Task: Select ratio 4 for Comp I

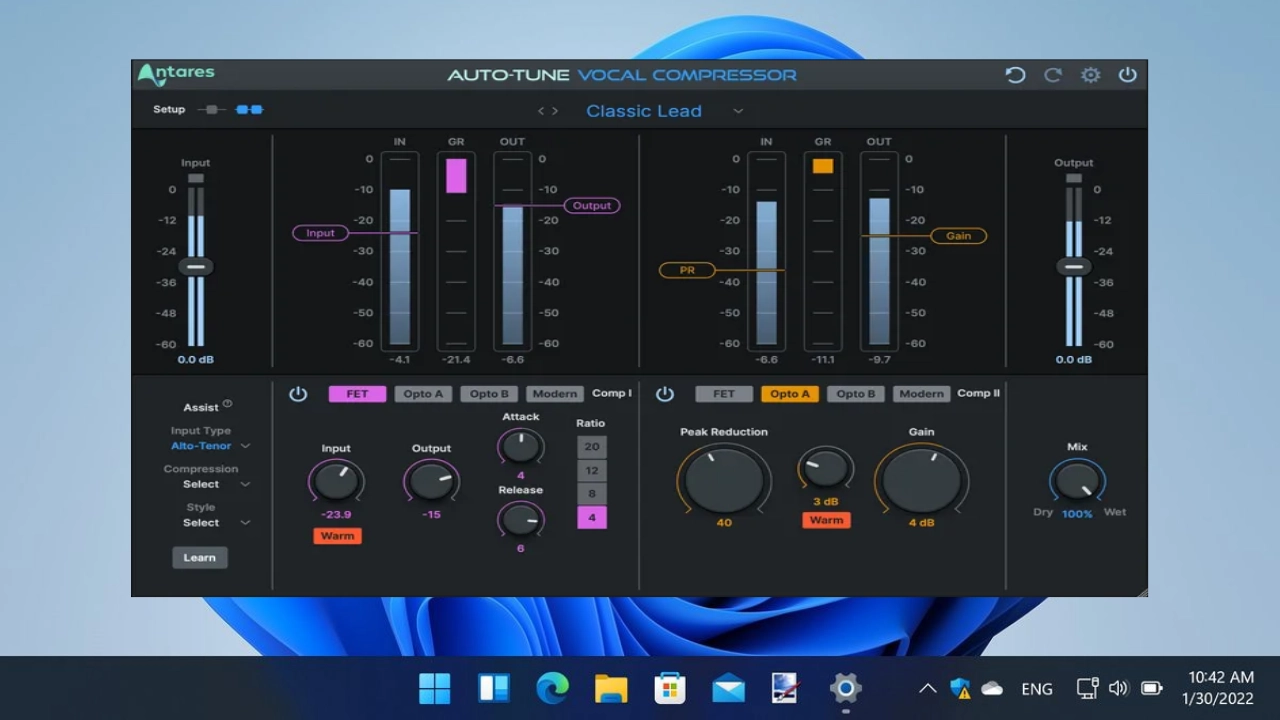Action: coord(592,517)
